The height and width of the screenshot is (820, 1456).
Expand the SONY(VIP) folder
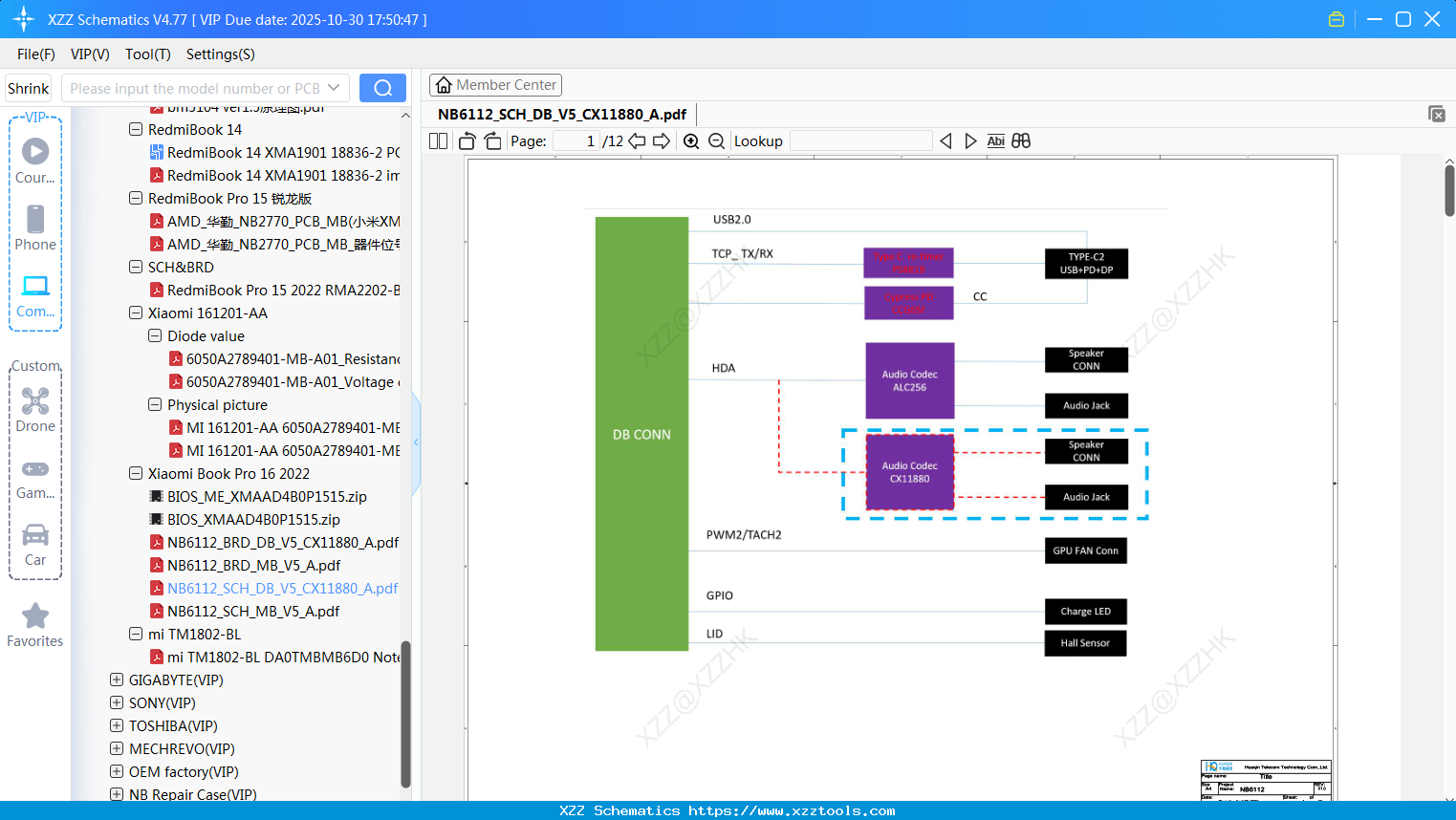[x=117, y=702]
